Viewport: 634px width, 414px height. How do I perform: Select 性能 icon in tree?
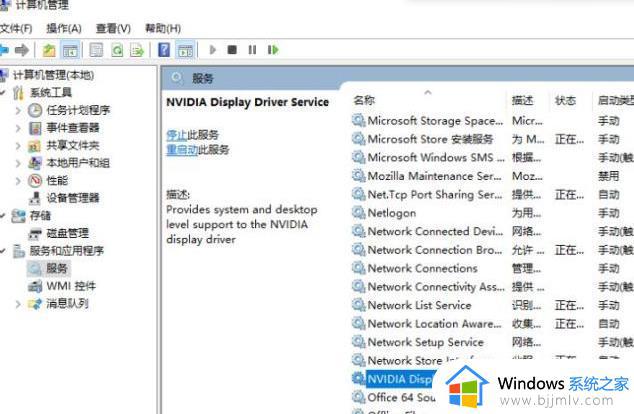(x=35, y=180)
